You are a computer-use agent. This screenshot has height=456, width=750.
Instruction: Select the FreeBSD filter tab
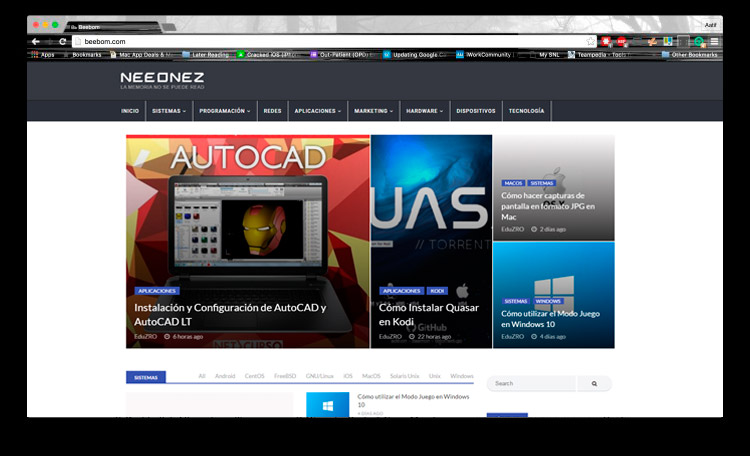point(285,376)
